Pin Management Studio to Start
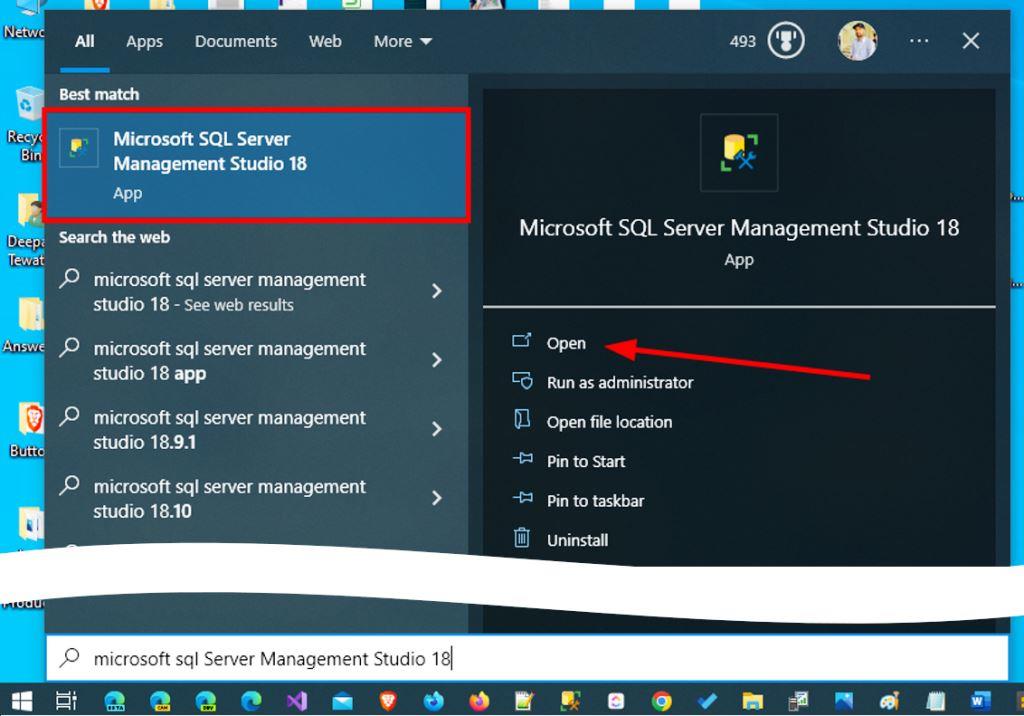The height and width of the screenshot is (716, 1024). click(x=585, y=461)
